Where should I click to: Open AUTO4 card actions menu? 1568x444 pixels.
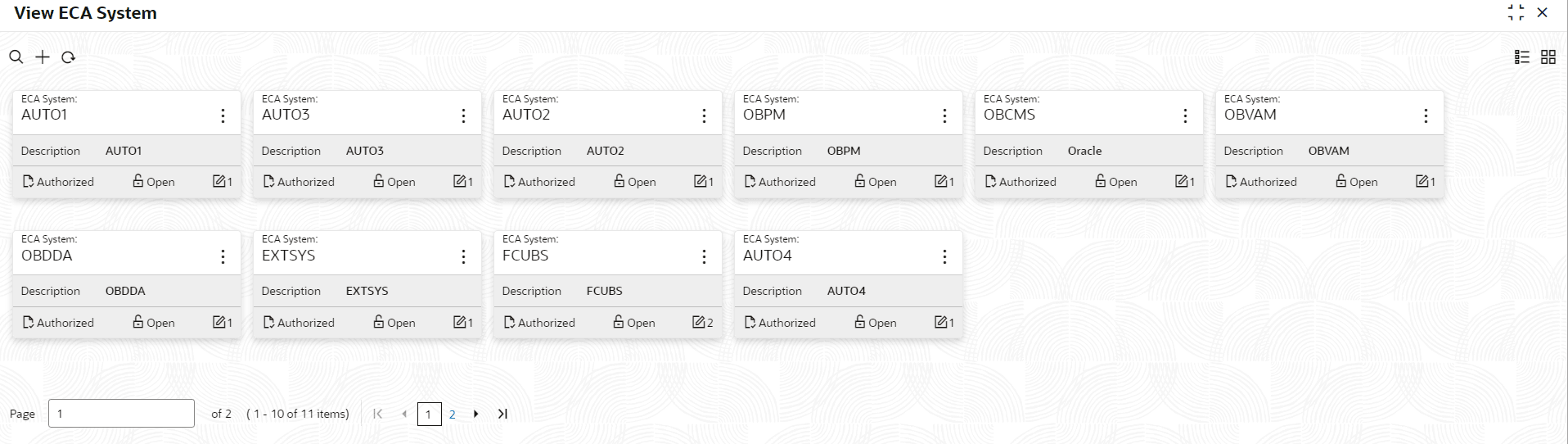point(944,257)
